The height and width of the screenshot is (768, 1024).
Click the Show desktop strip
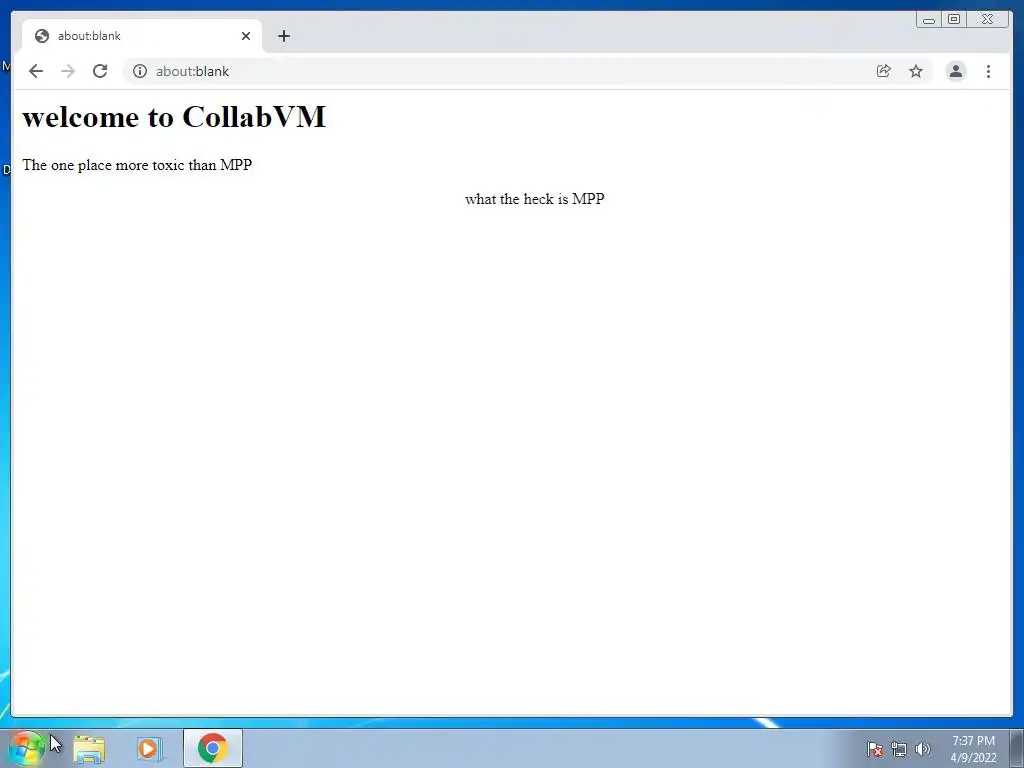click(x=1017, y=748)
